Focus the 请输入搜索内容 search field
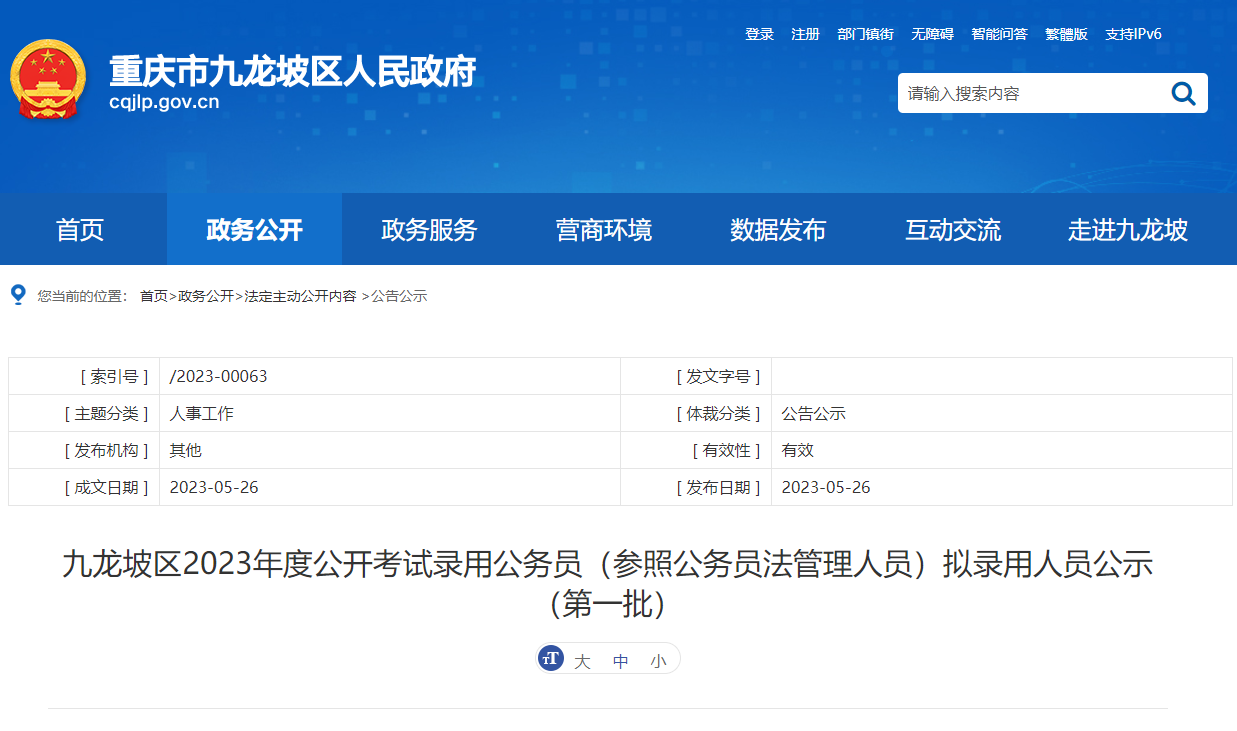Screen dimensions: 1237x731 [1030, 94]
